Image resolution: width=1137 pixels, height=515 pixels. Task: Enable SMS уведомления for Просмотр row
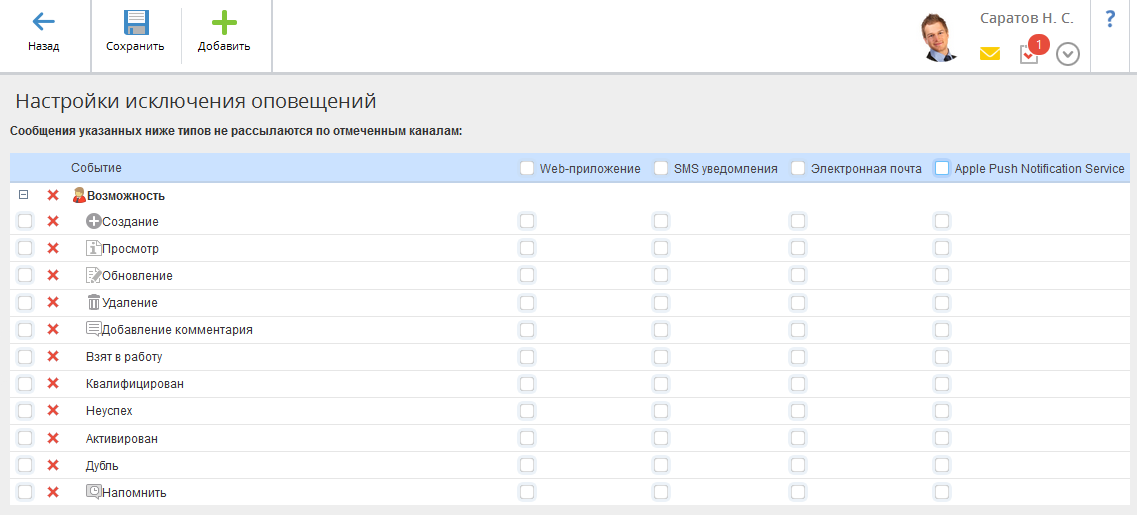(x=661, y=248)
